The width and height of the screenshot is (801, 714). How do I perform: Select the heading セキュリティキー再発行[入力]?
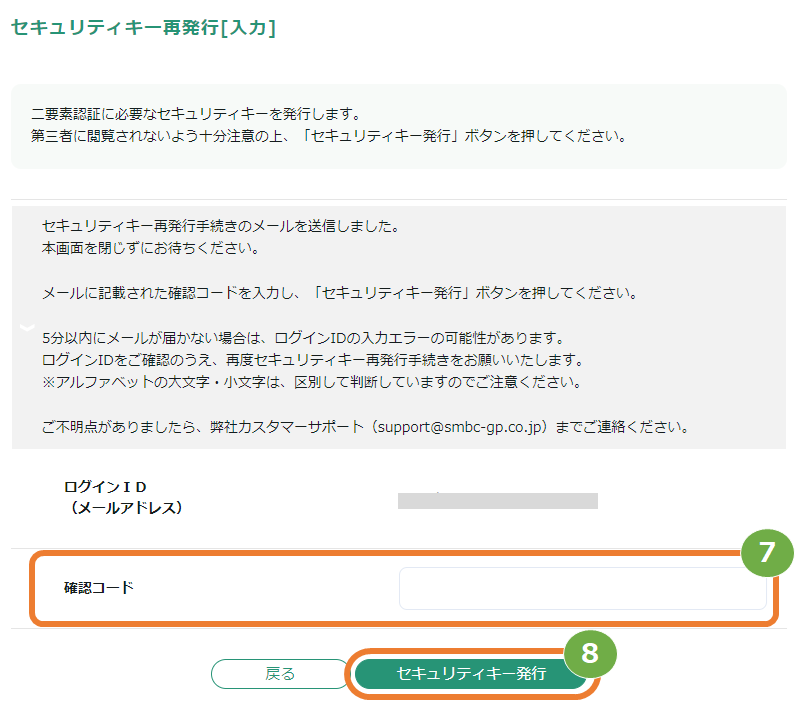[144, 28]
